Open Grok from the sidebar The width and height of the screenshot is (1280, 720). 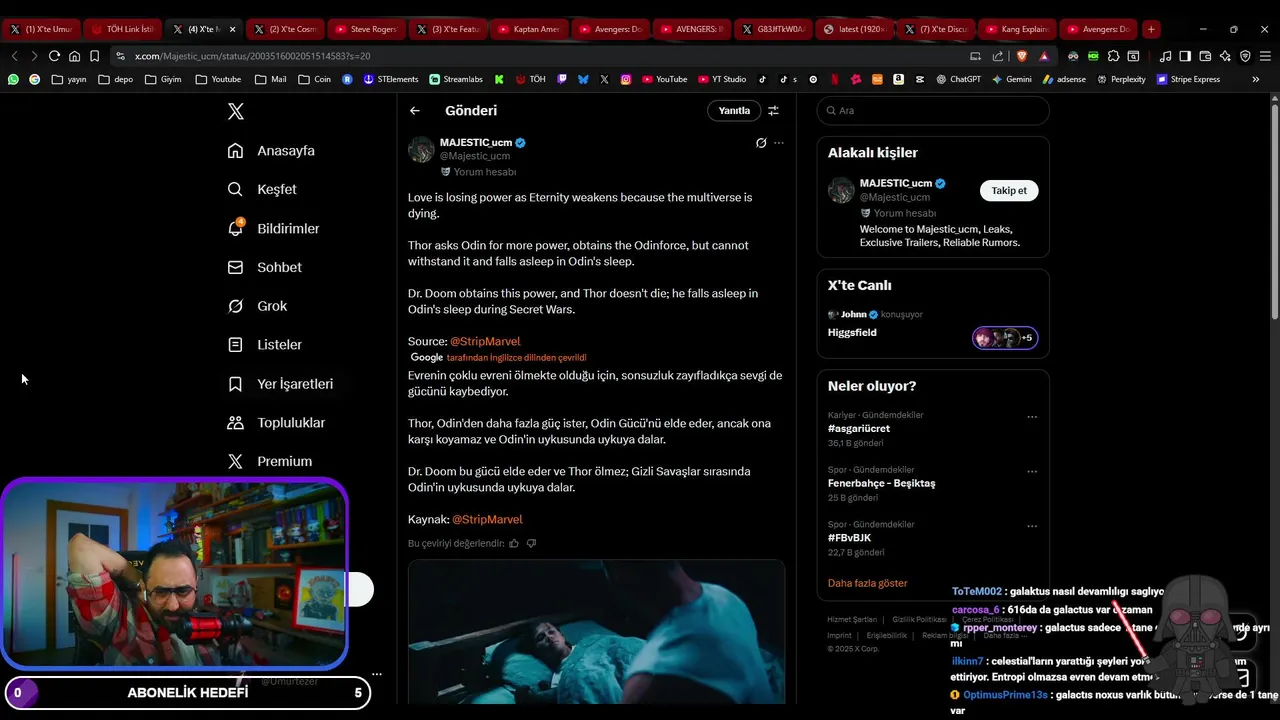[x=257, y=306]
